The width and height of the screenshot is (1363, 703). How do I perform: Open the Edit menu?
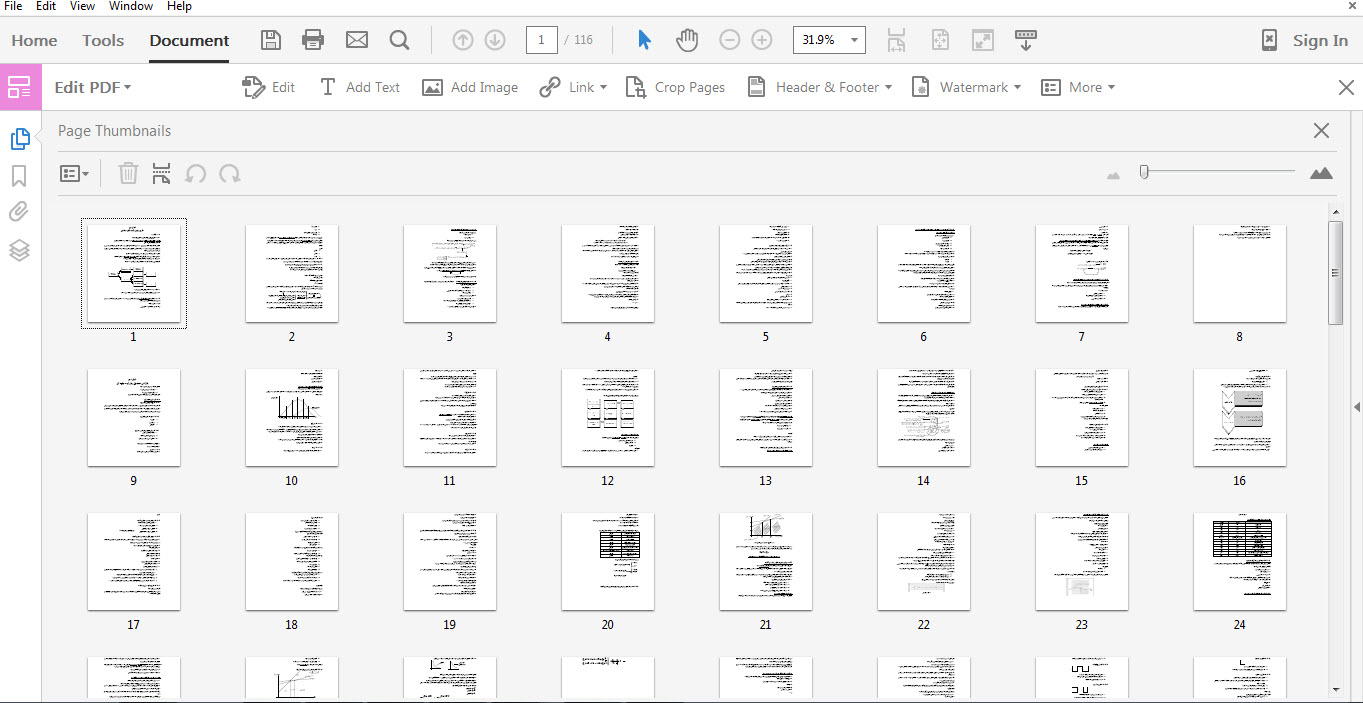pyautogui.click(x=46, y=6)
